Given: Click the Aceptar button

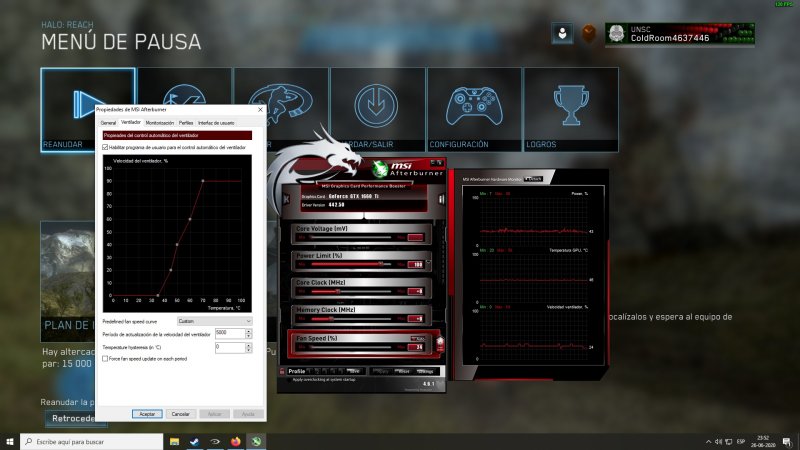Looking at the screenshot, I should tap(147, 414).
